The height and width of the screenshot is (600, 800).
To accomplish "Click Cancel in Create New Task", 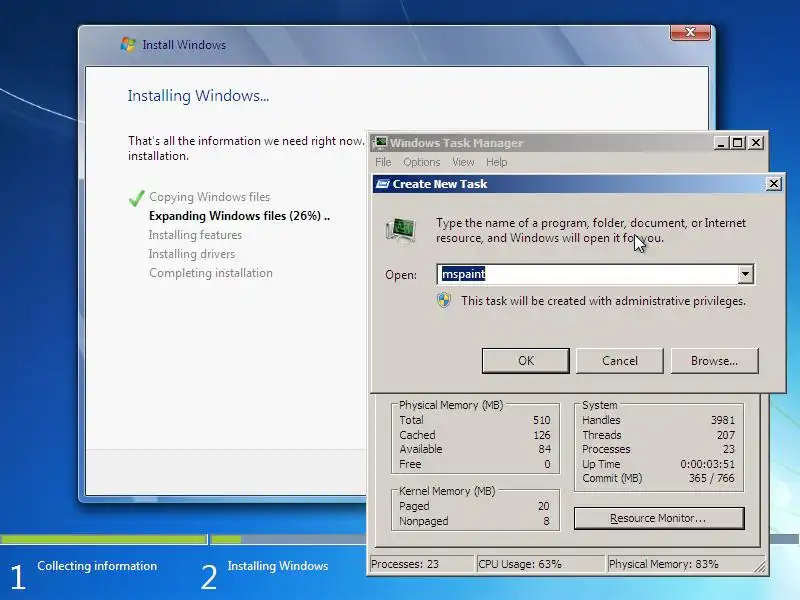I will point(620,361).
